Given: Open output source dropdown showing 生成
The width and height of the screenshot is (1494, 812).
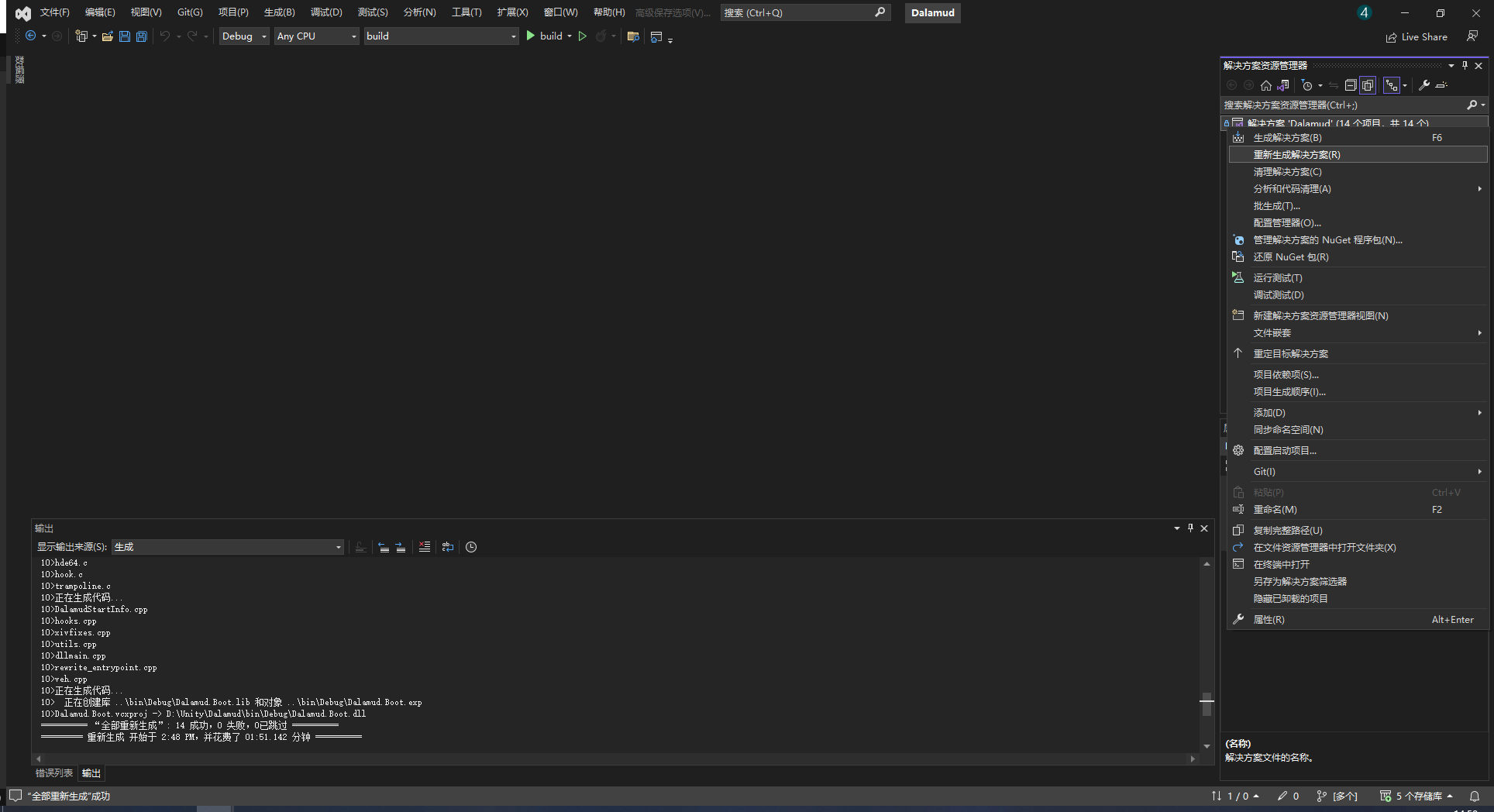Looking at the screenshot, I should [x=228, y=547].
